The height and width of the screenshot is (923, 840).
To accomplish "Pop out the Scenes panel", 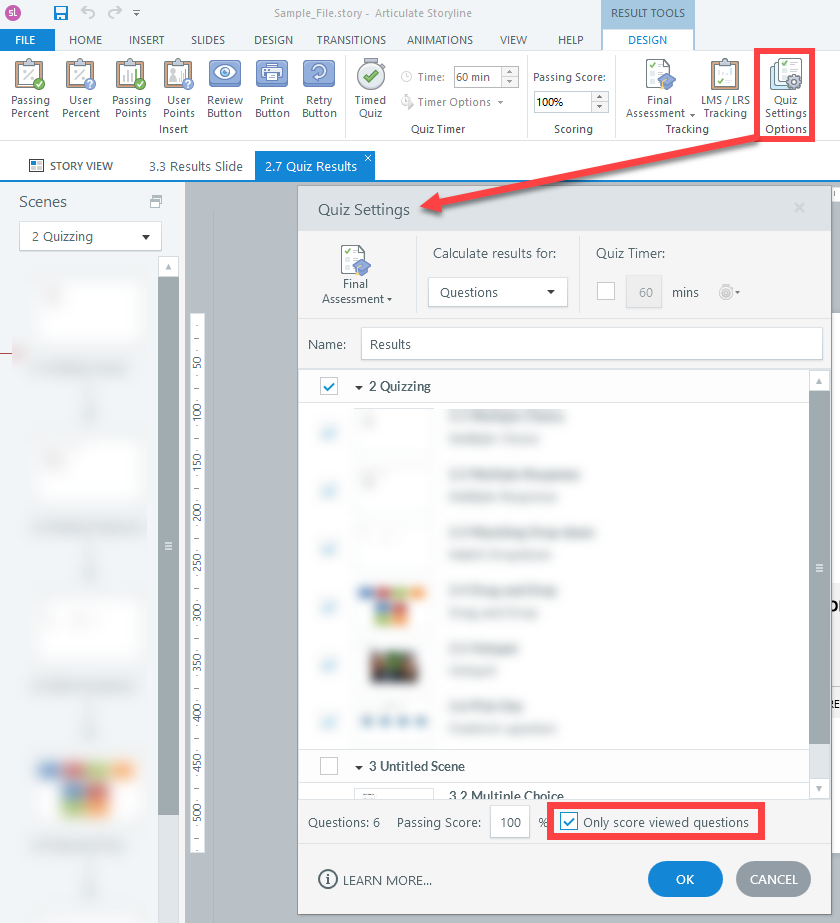I will [x=155, y=202].
